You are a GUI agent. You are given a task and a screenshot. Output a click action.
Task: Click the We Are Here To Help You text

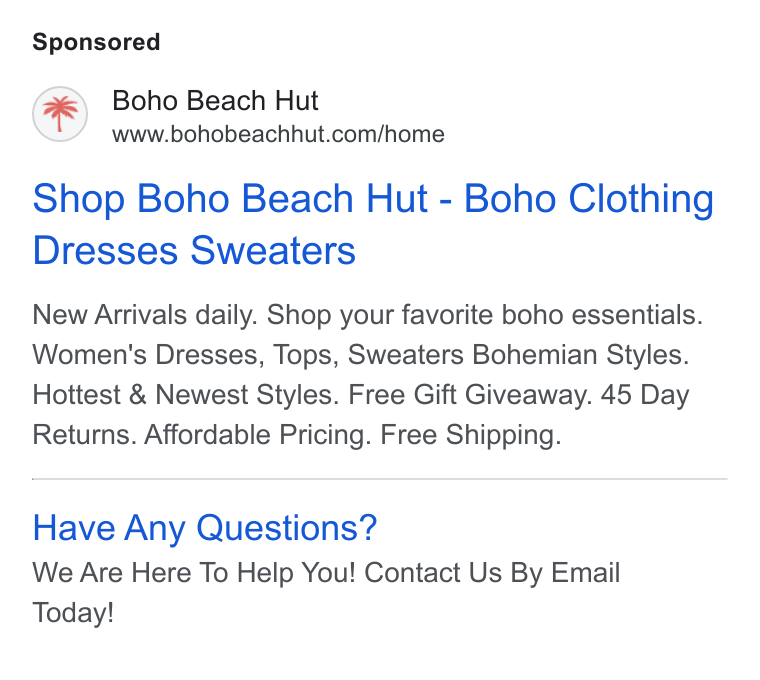[x=194, y=572]
